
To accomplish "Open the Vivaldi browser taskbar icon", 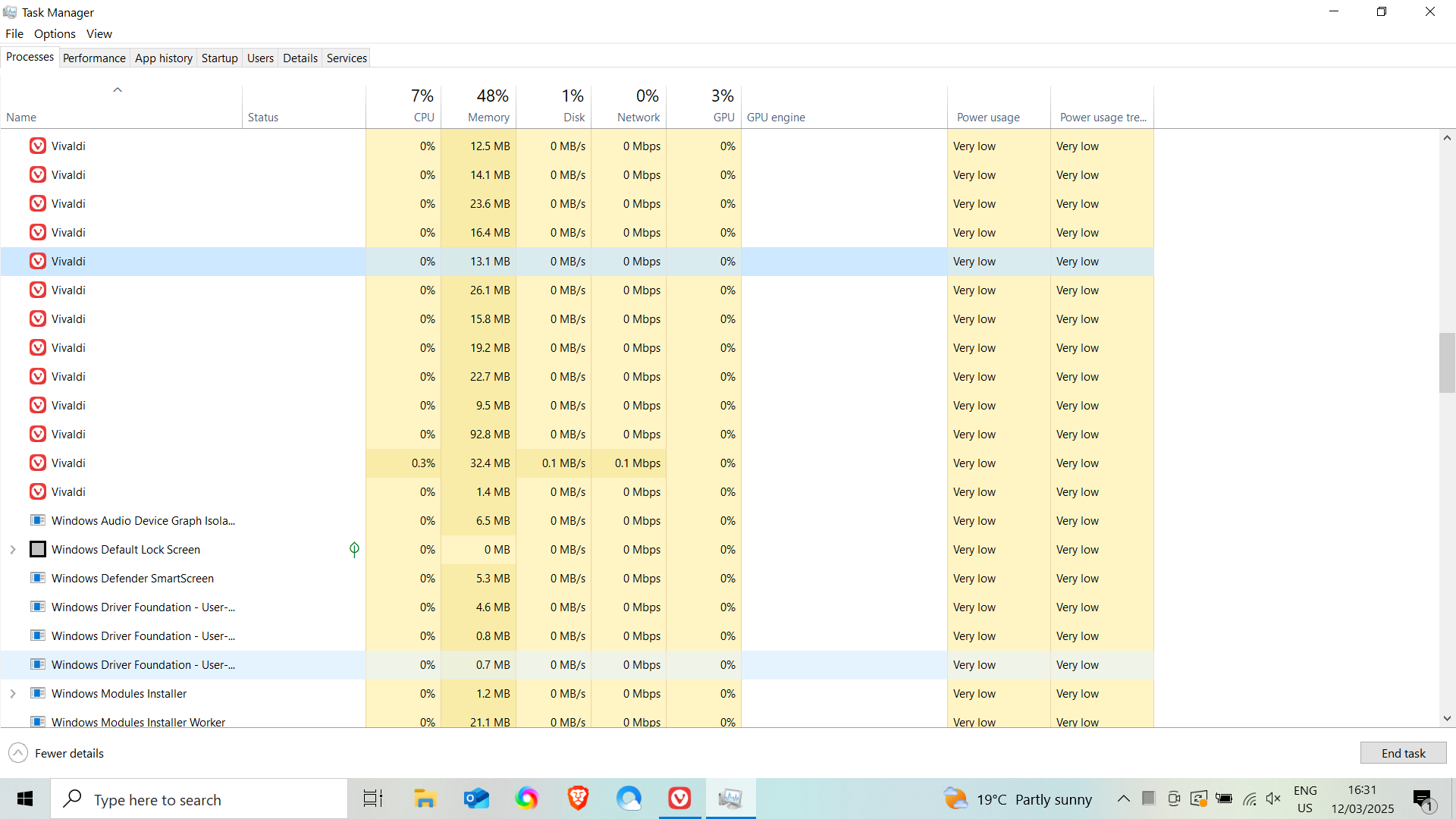I will [x=679, y=799].
